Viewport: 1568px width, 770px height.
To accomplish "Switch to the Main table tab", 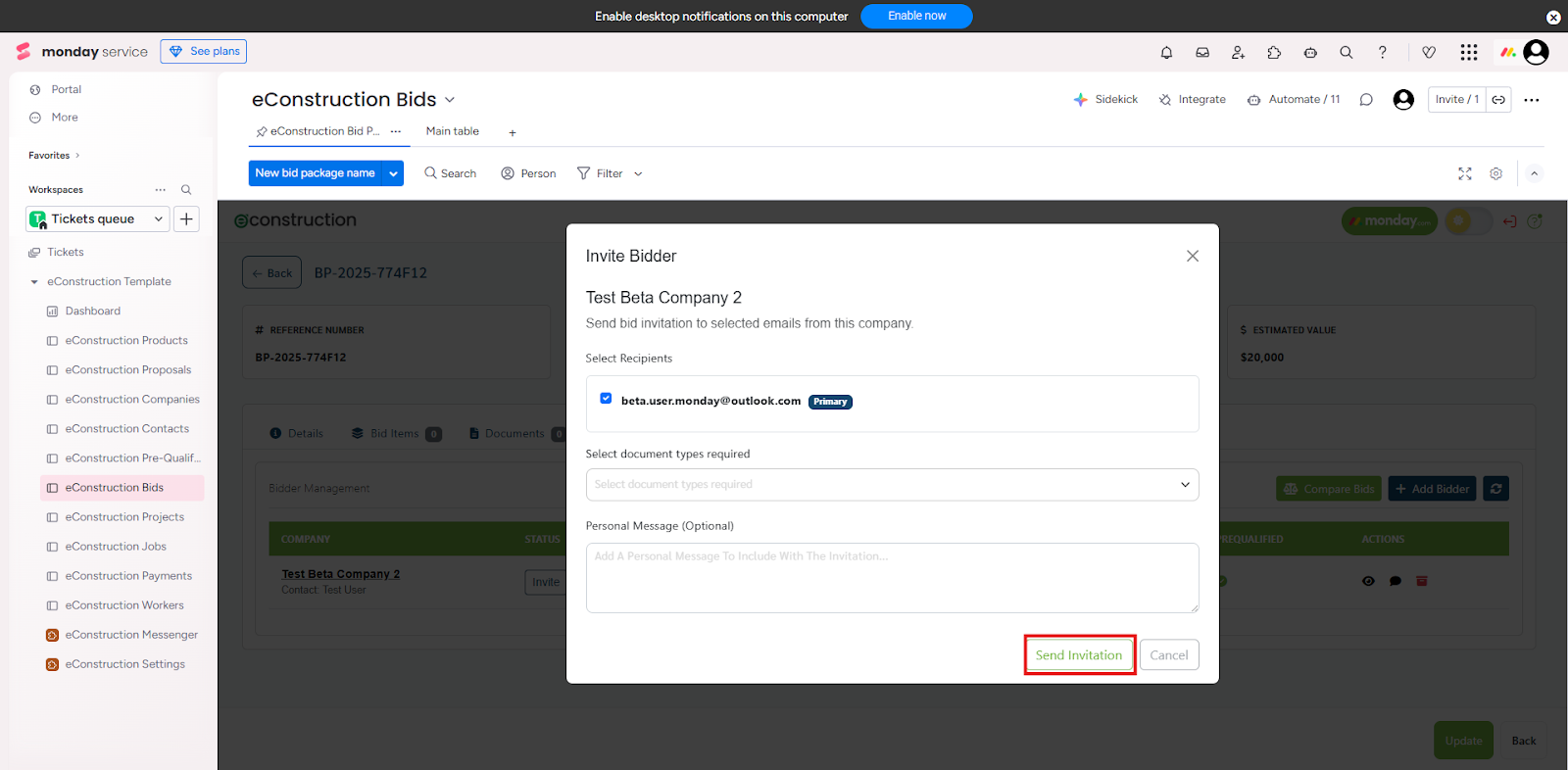I will coord(452,131).
